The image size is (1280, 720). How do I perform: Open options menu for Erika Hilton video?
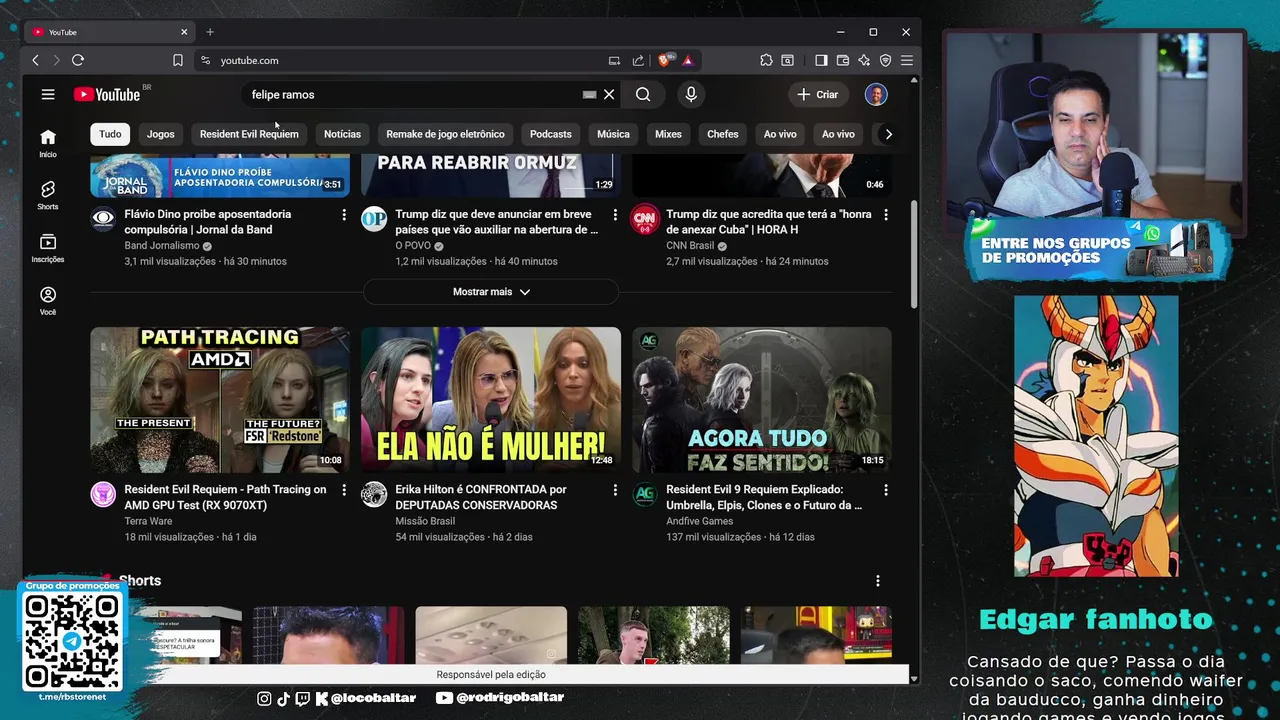point(615,490)
